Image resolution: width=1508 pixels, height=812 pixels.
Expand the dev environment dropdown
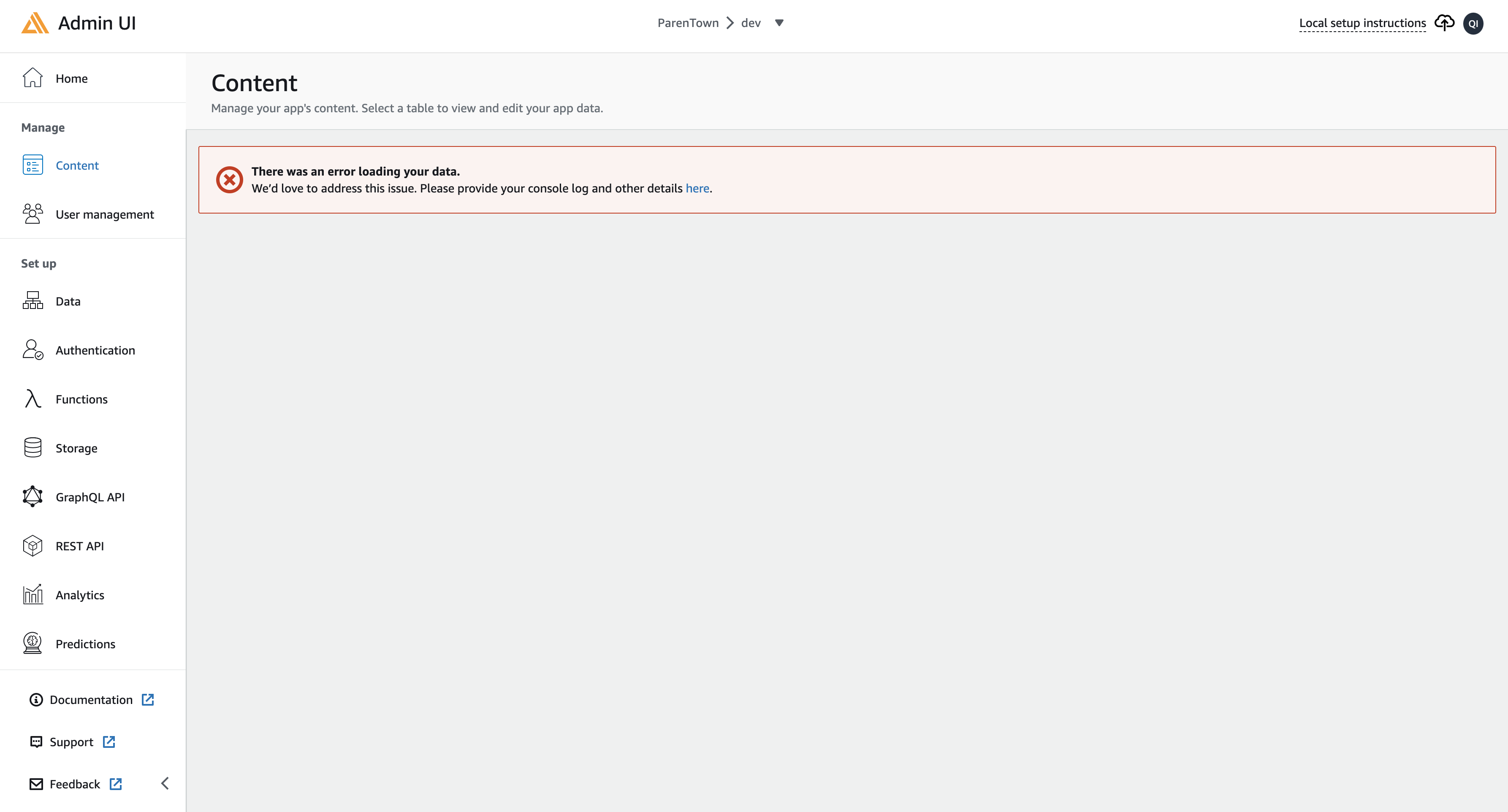(x=779, y=23)
